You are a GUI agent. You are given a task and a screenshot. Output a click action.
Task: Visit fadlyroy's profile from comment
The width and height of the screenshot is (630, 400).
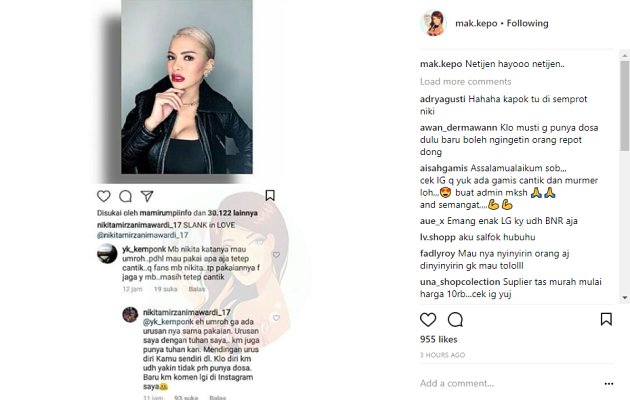438,253
